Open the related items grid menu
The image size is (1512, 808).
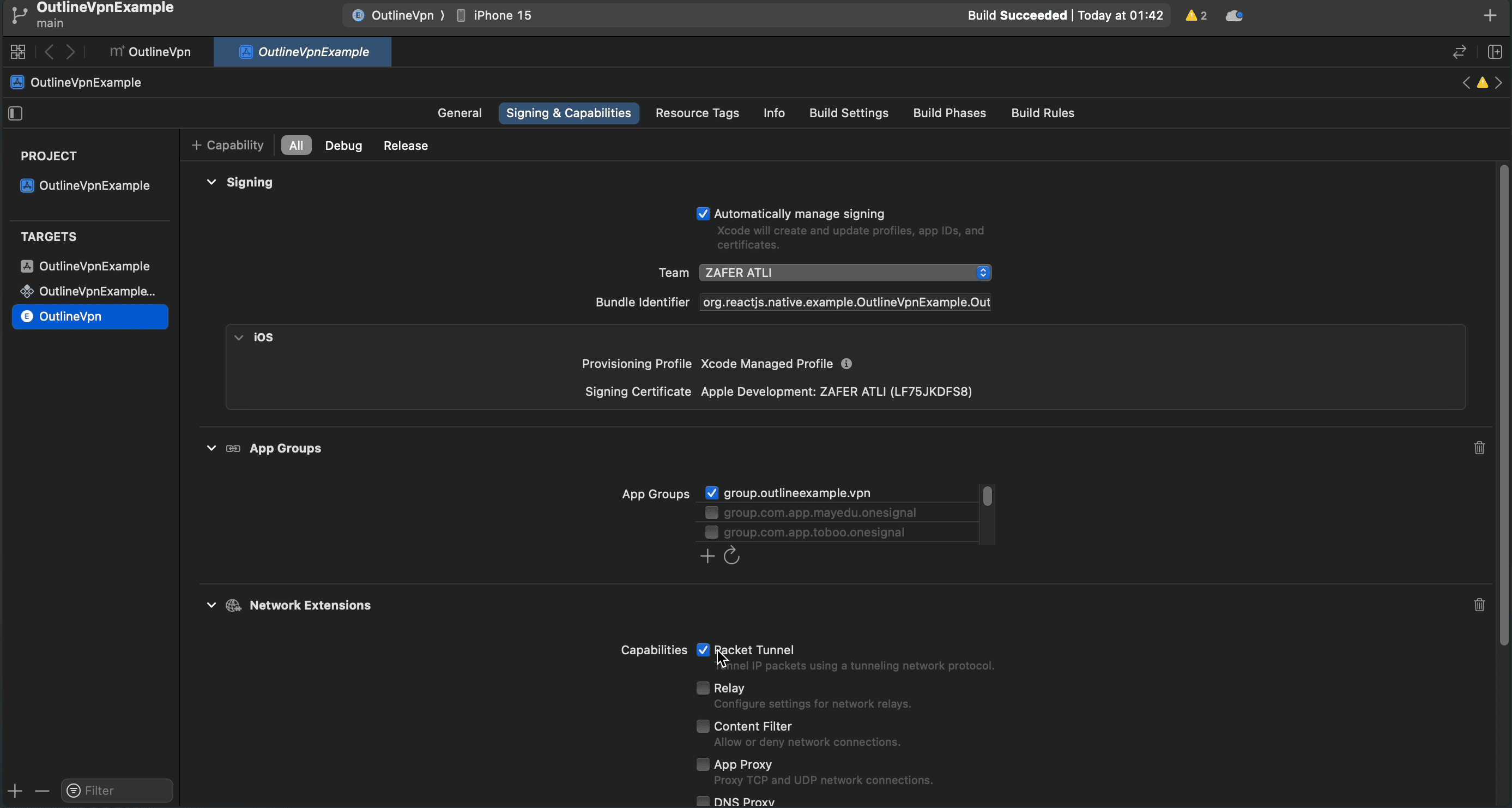[x=17, y=52]
